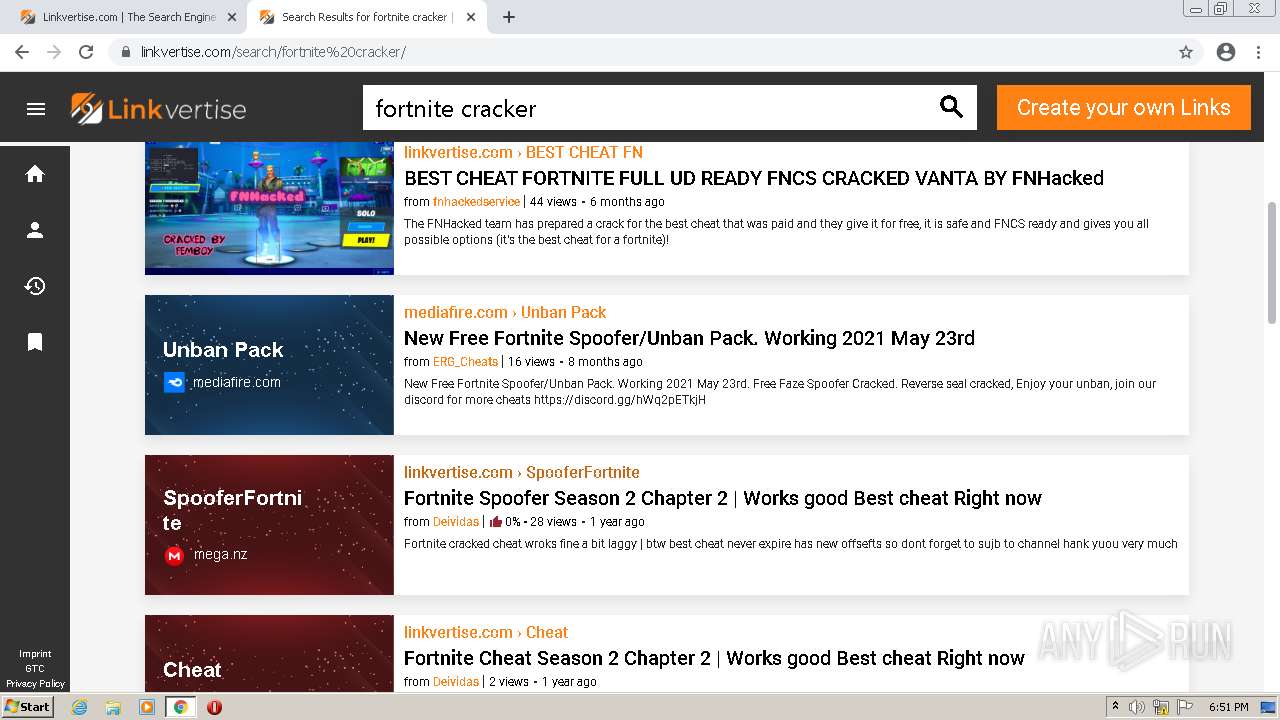Image resolution: width=1280 pixels, height=720 pixels.
Task: Open Chrome profile avatar
Action: (x=1226, y=52)
